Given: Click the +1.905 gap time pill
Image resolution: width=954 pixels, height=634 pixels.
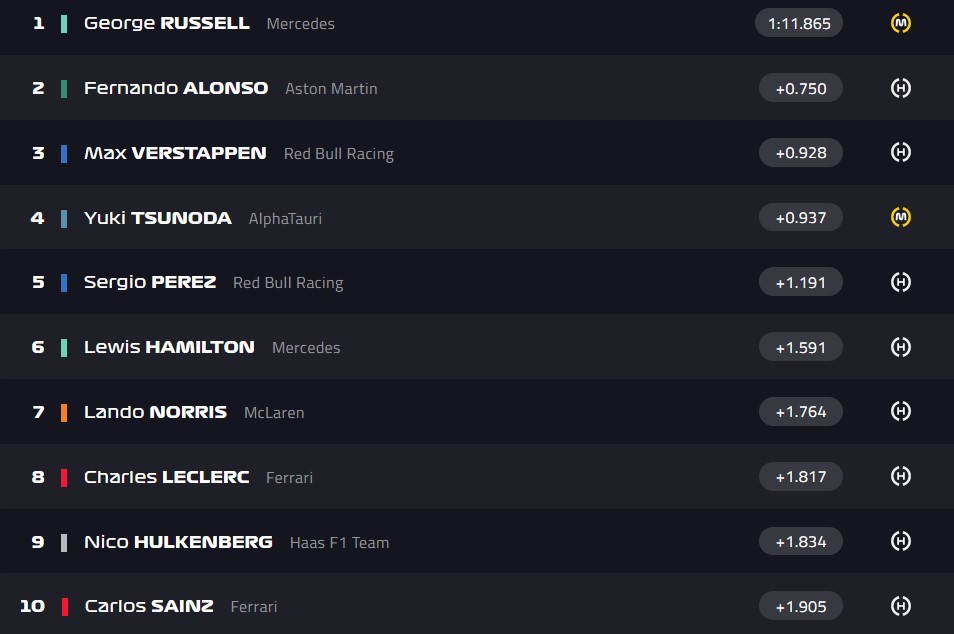Looking at the screenshot, I should pos(800,606).
